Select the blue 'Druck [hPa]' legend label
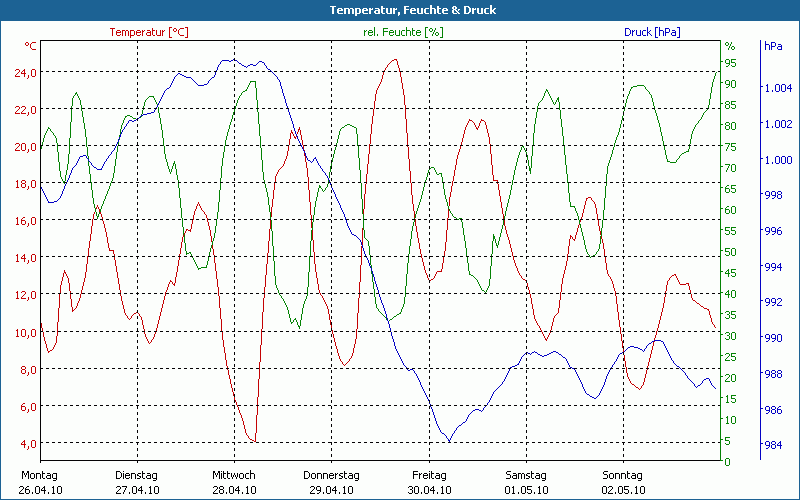 coord(651,32)
